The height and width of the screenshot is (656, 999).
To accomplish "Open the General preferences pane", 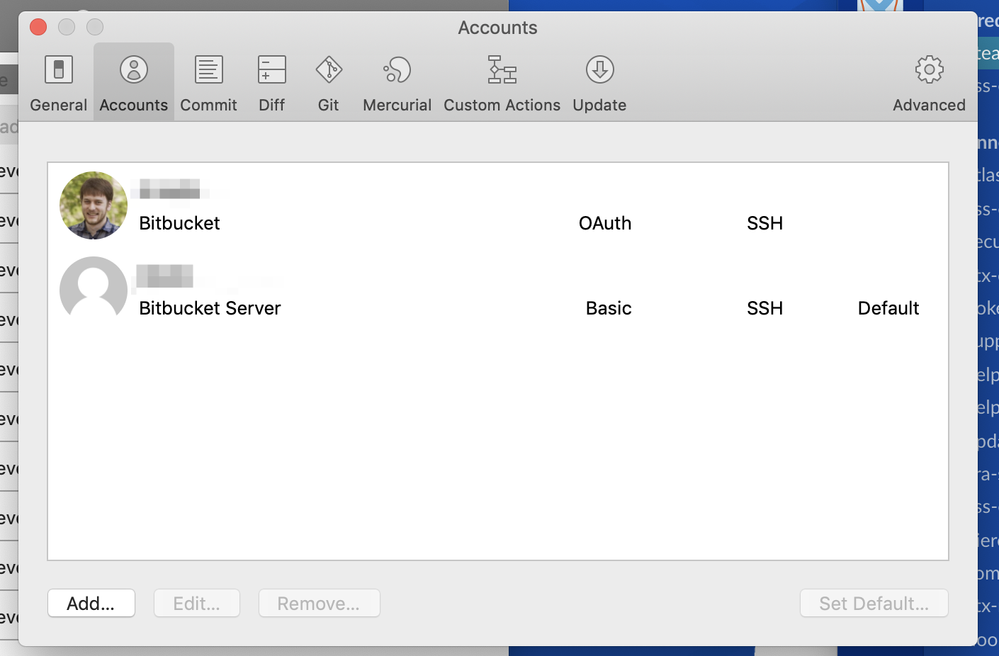I will coord(58,82).
